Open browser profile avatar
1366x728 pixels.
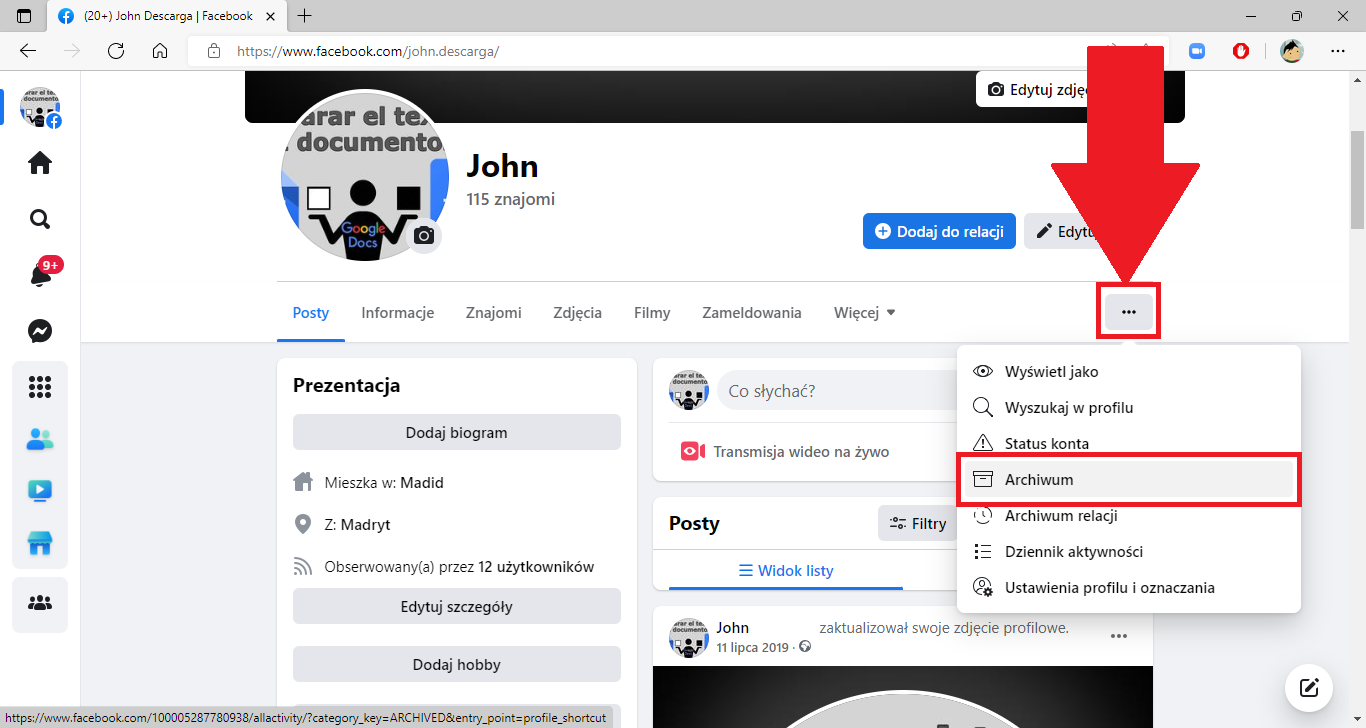1292,51
